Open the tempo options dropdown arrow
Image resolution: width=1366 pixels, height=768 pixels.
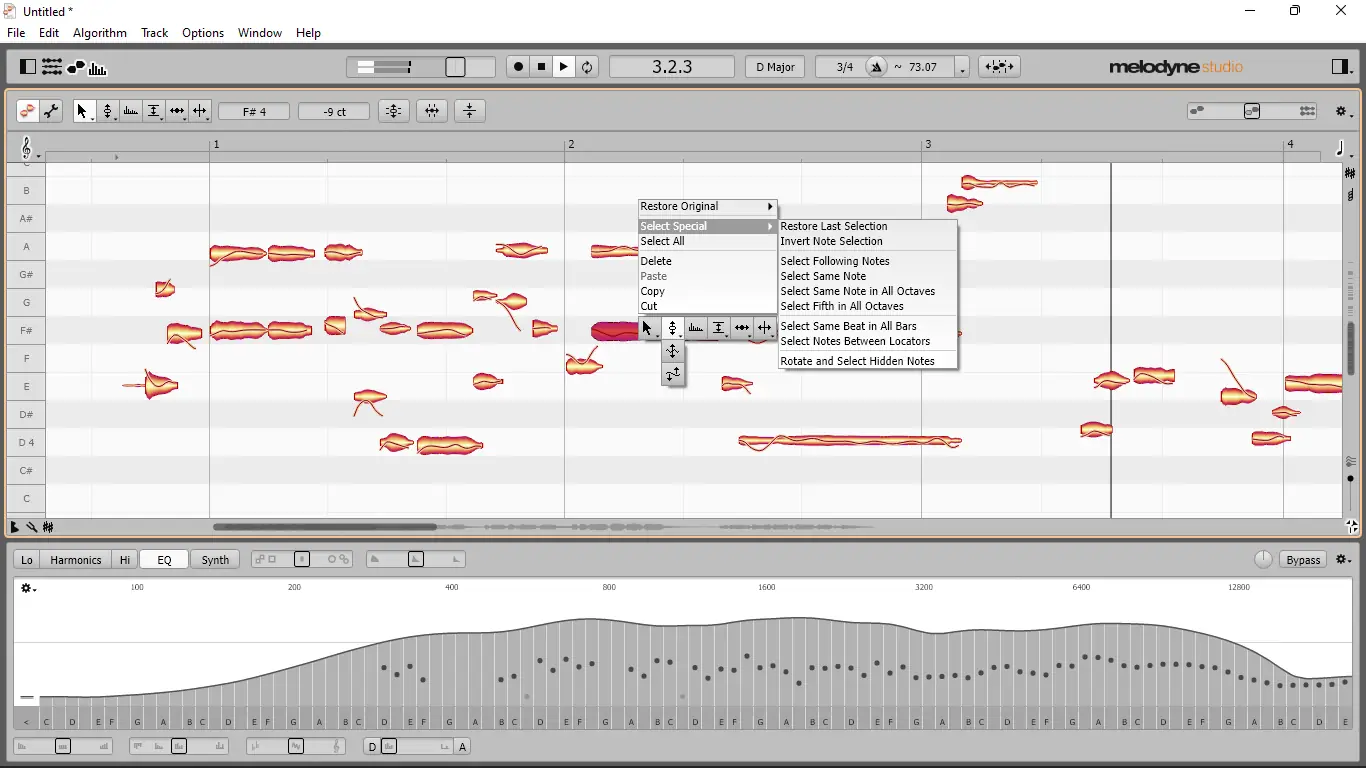(x=962, y=69)
